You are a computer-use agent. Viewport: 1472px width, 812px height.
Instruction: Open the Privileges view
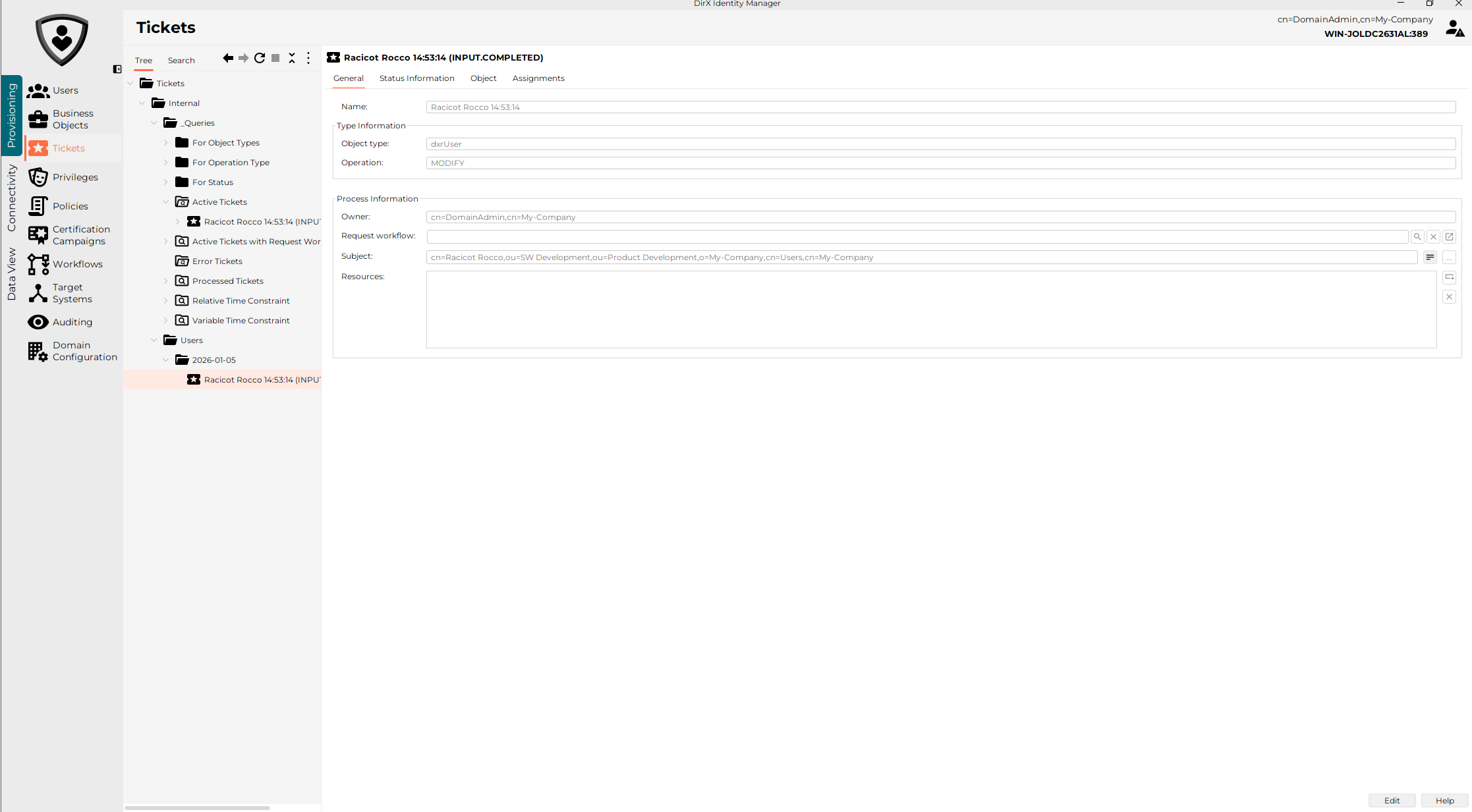pos(65,177)
